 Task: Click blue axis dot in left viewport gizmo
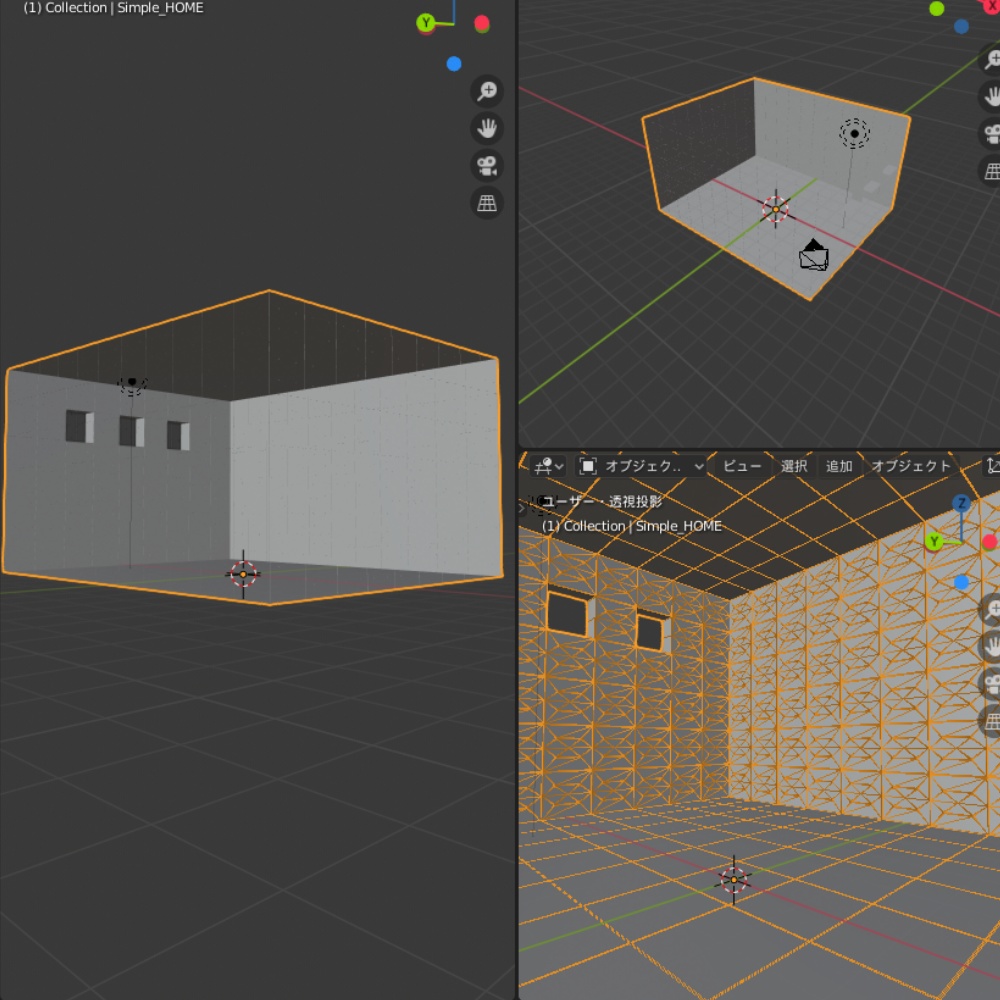pyautogui.click(x=454, y=64)
